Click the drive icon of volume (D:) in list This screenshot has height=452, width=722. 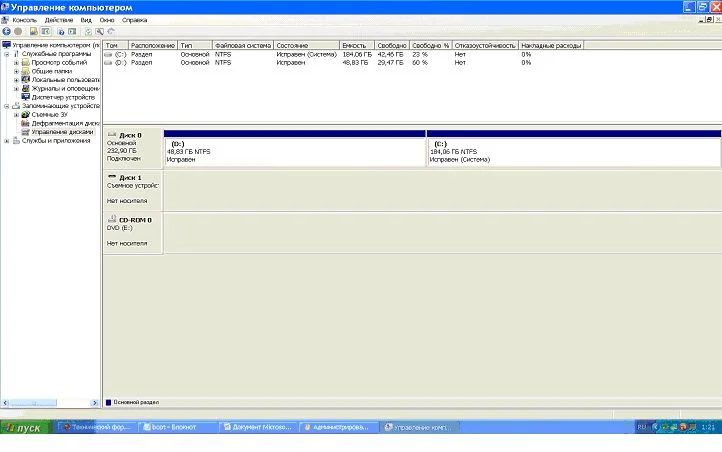click(x=109, y=63)
